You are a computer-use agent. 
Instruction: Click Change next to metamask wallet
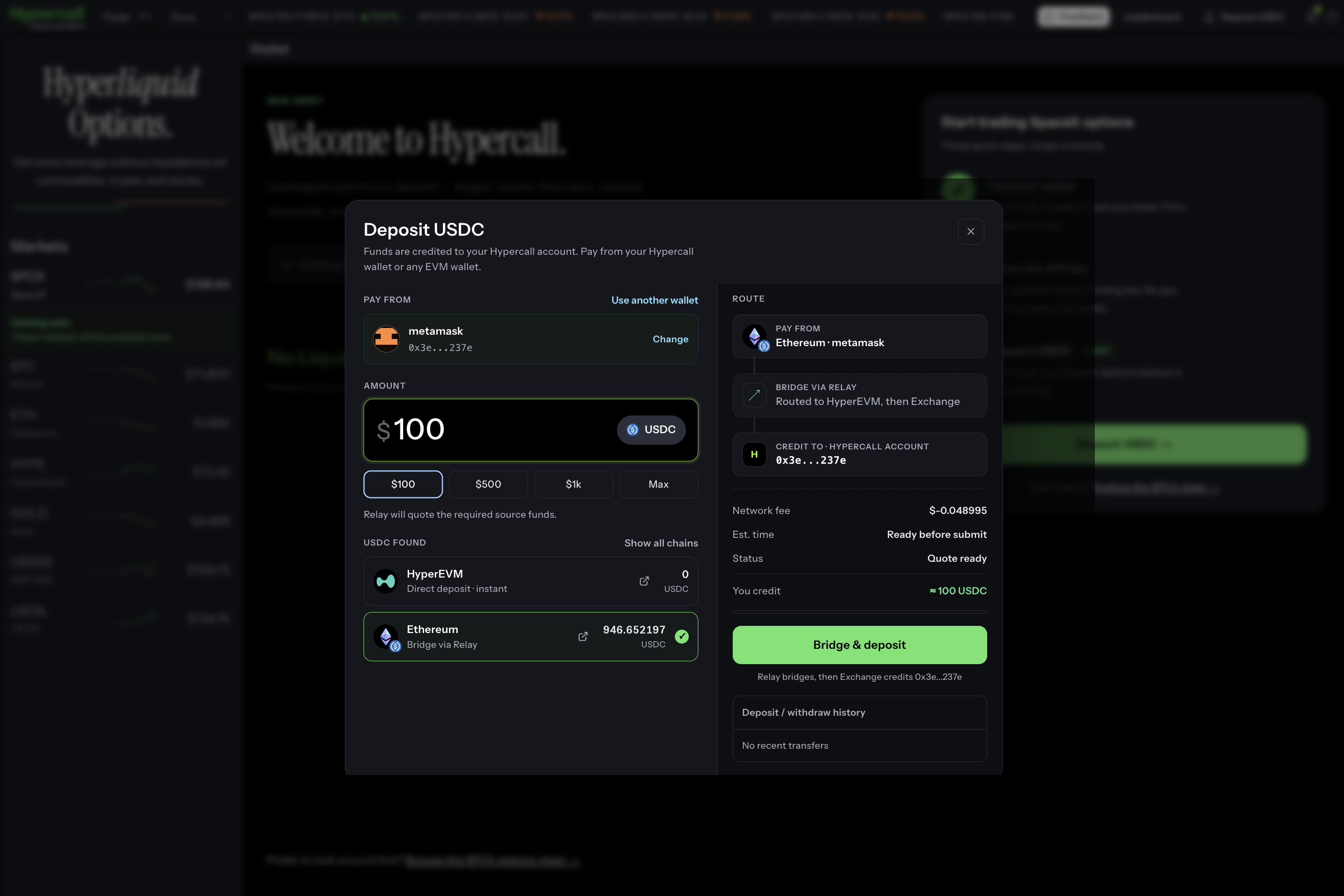click(x=671, y=339)
